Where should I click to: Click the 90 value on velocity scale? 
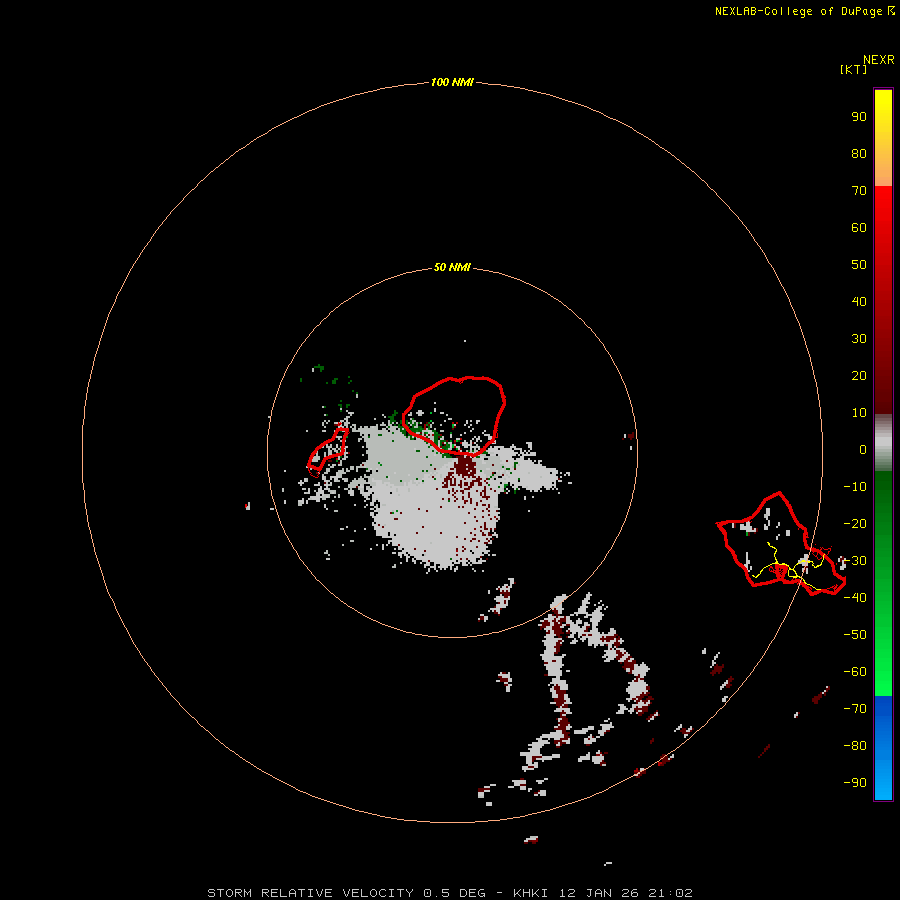859,117
